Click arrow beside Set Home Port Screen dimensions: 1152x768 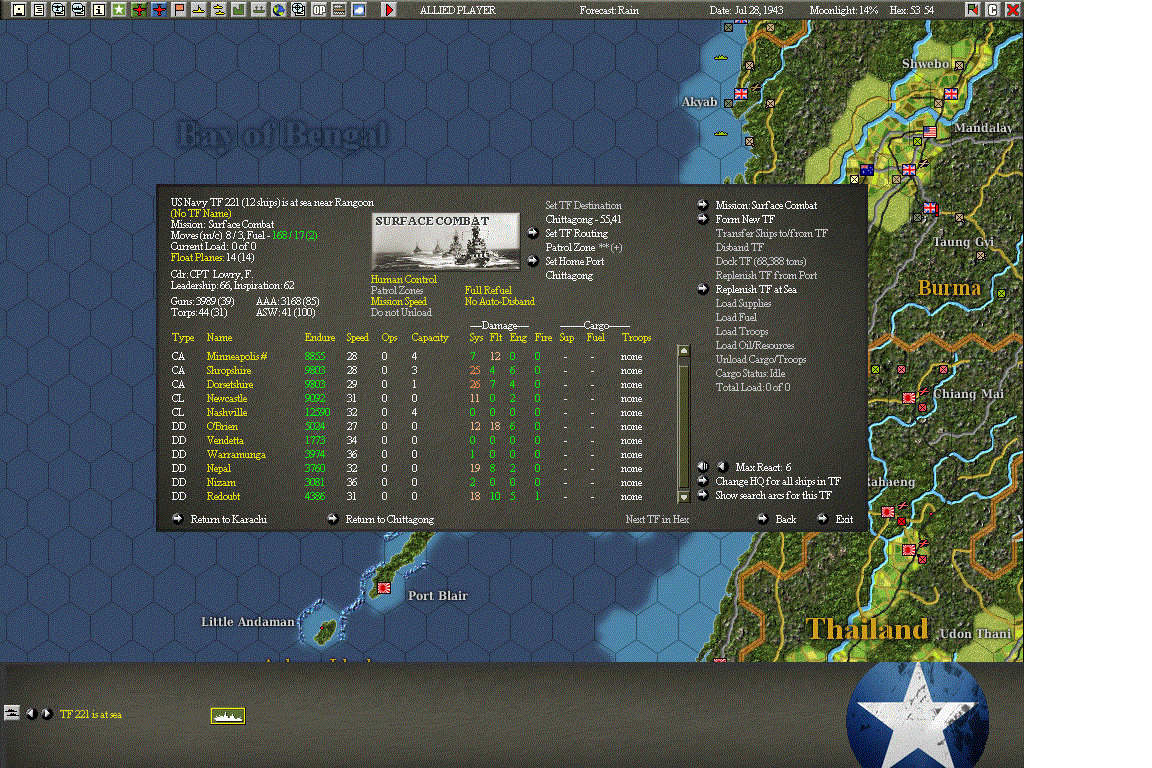[533, 261]
